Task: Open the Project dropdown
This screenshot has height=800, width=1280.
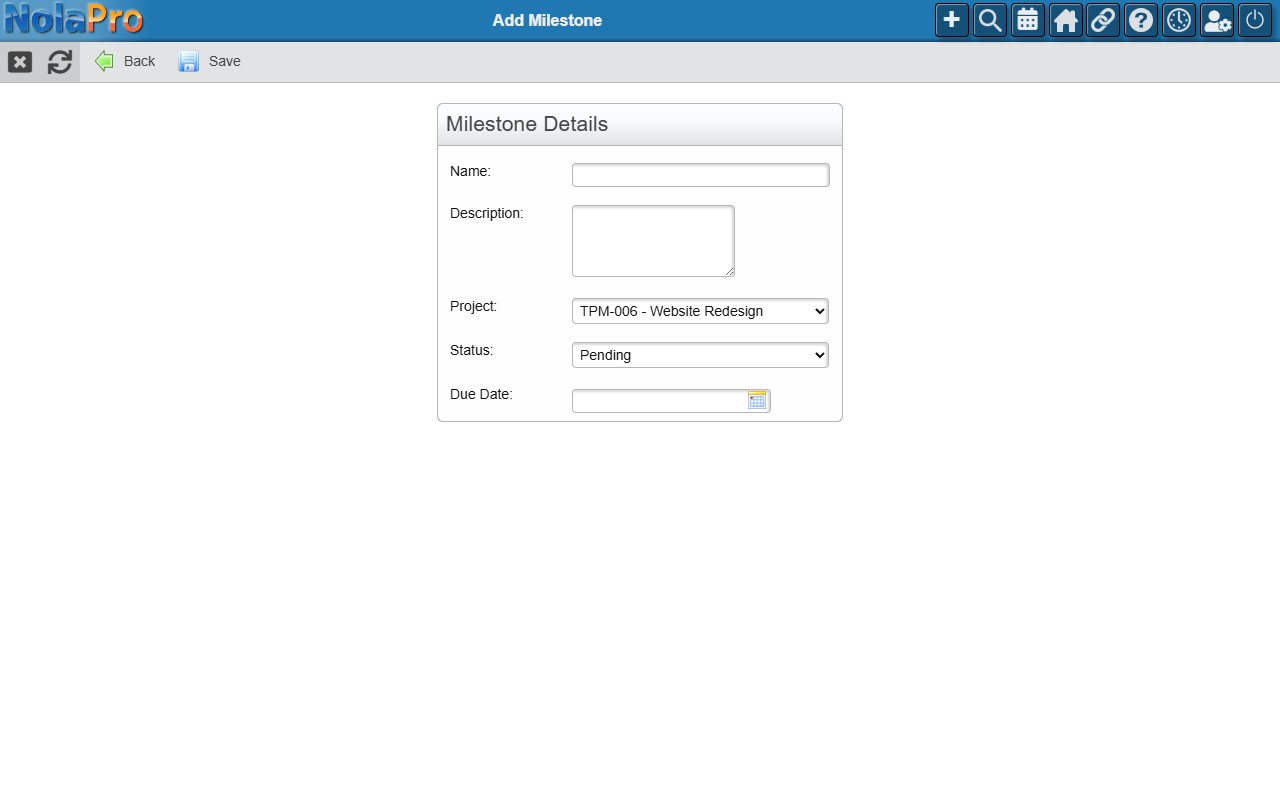Action: point(700,311)
